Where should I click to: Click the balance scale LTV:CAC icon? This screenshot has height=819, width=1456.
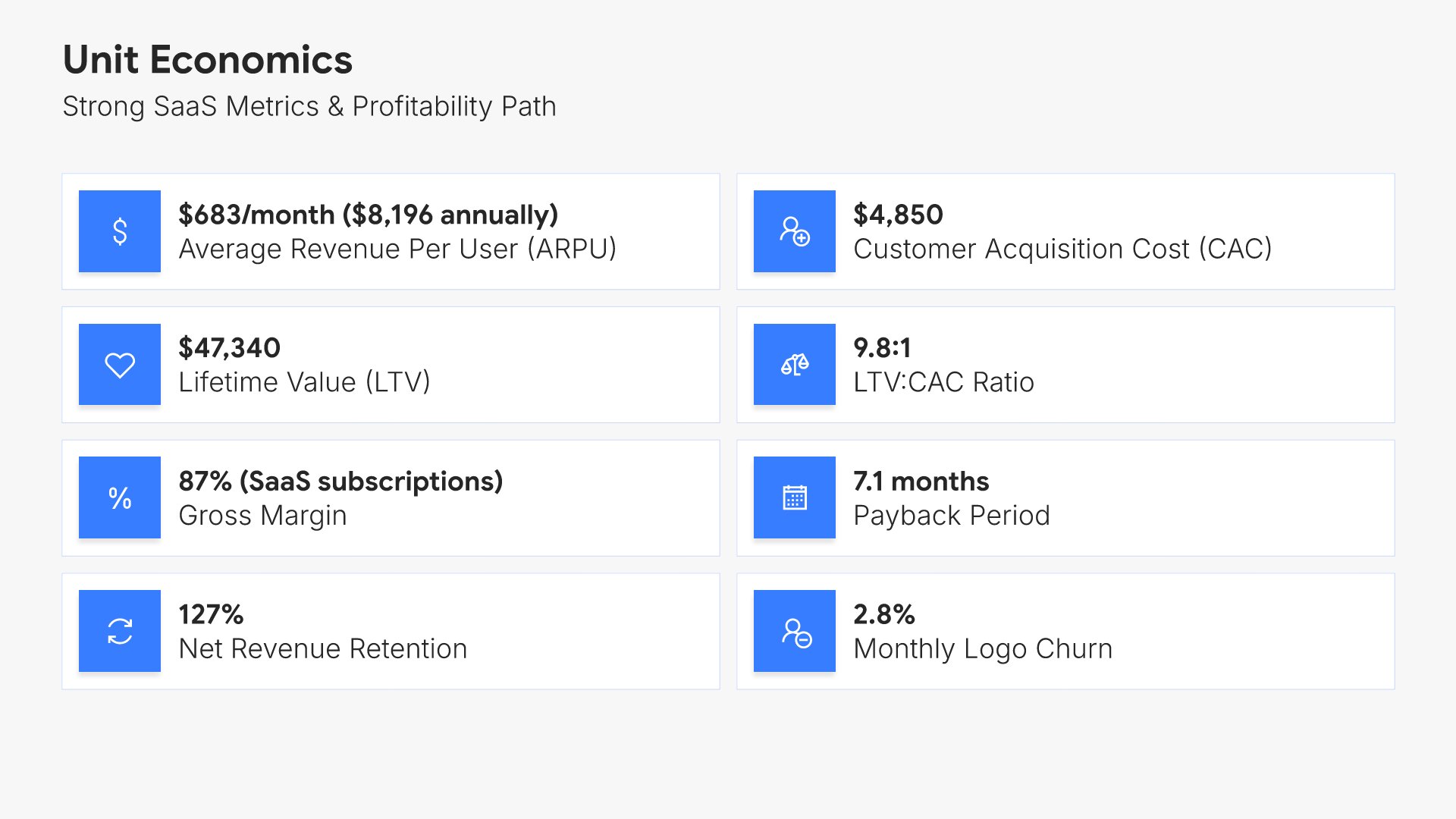[794, 365]
